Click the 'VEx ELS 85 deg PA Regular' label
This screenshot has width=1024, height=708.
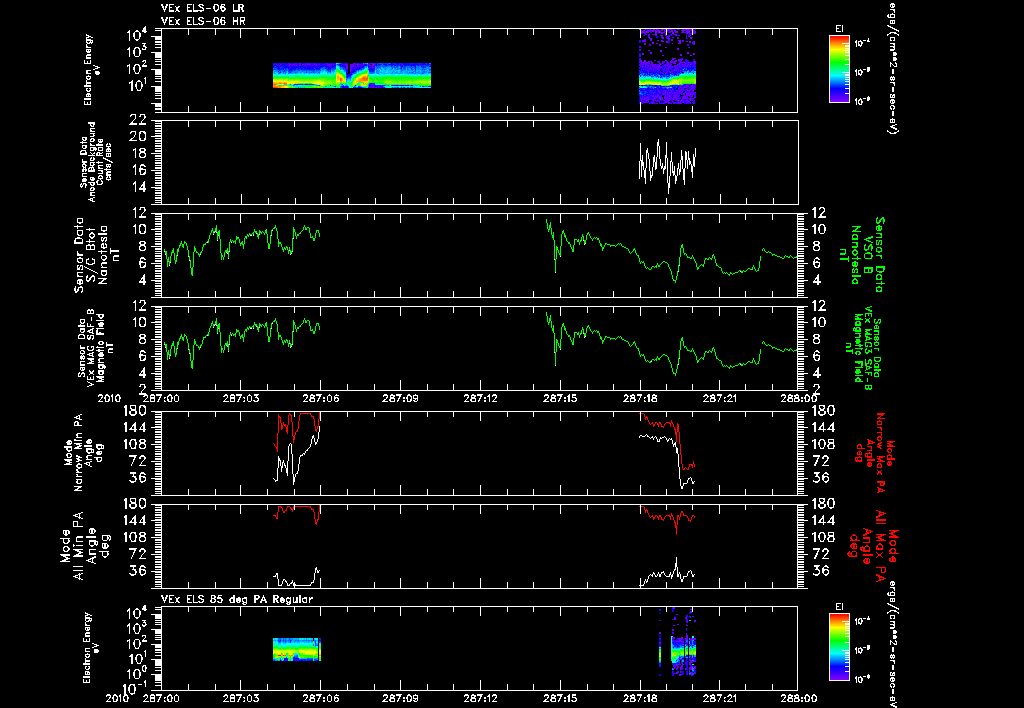(x=237, y=599)
